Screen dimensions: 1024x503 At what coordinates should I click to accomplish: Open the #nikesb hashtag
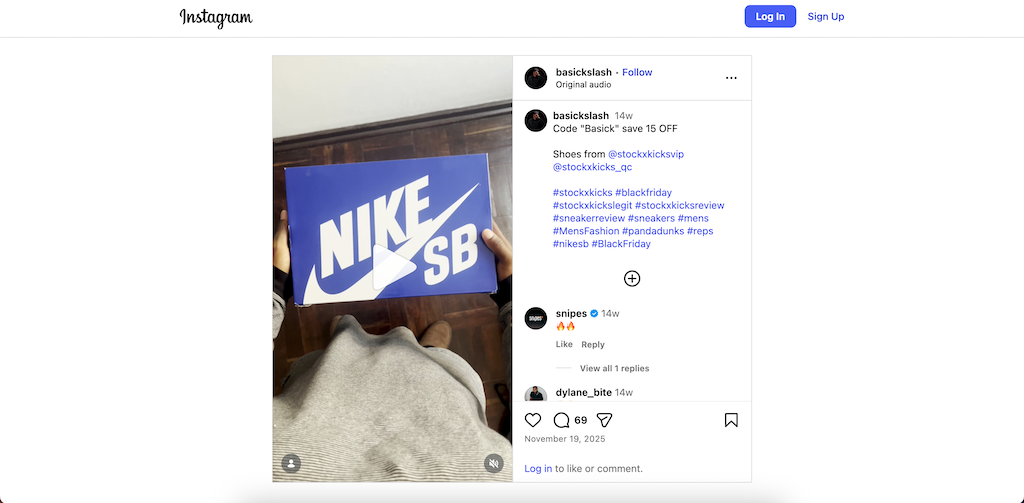[571, 244]
